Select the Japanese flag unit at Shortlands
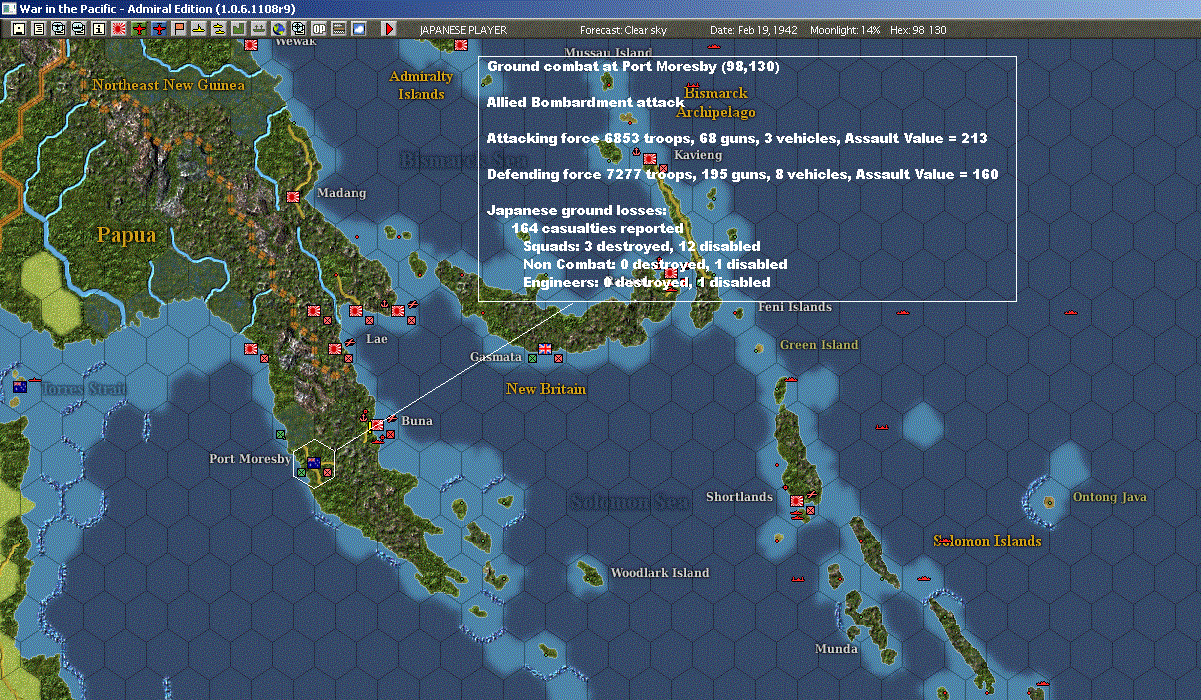The image size is (1201, 700). click(x=797, y=501)
